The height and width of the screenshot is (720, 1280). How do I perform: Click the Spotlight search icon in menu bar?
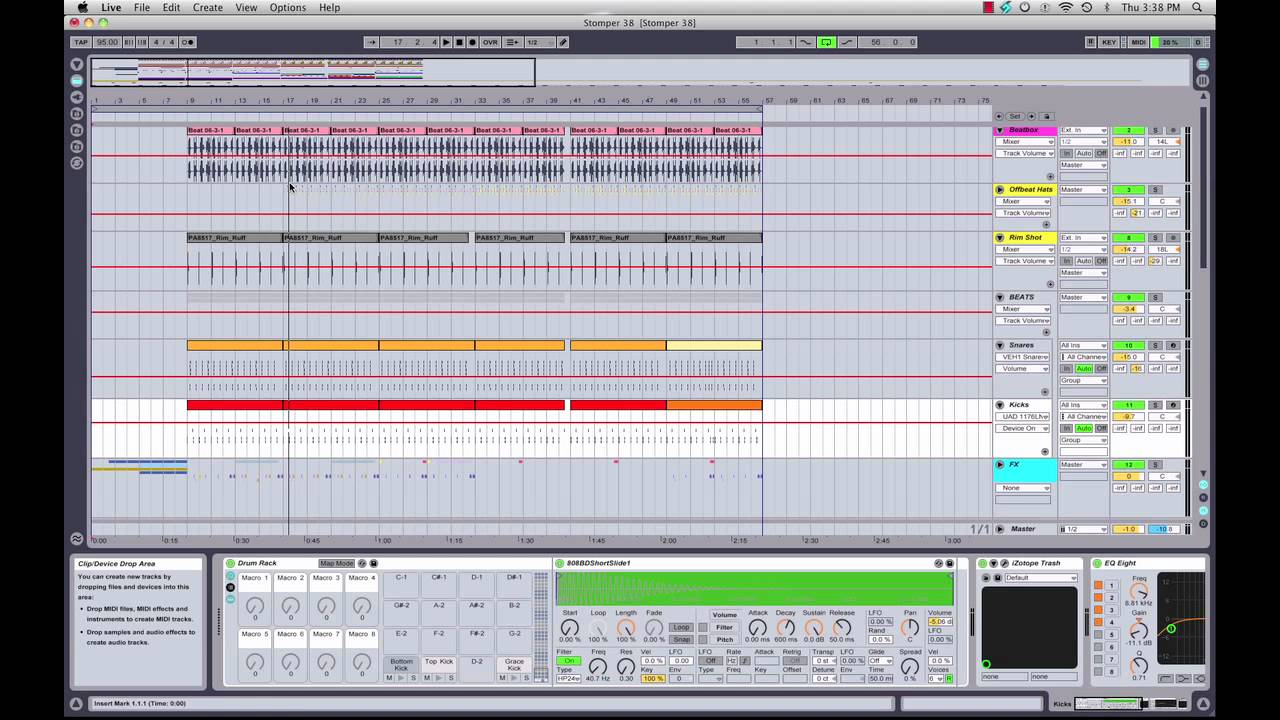pyautogui.click(x=1196, y=7)
